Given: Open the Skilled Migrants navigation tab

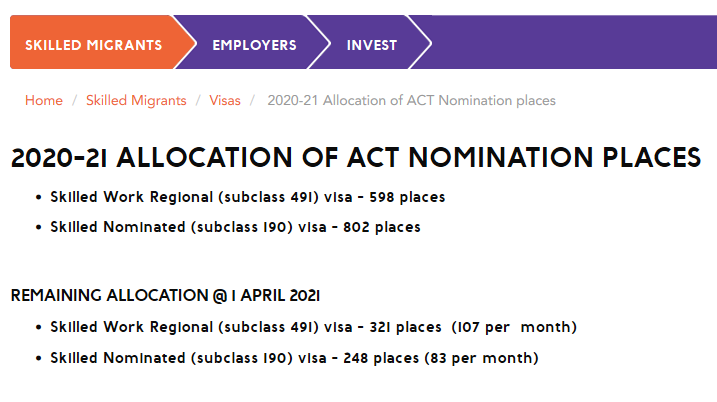Looking at the screenshot, I should [93, 45].
